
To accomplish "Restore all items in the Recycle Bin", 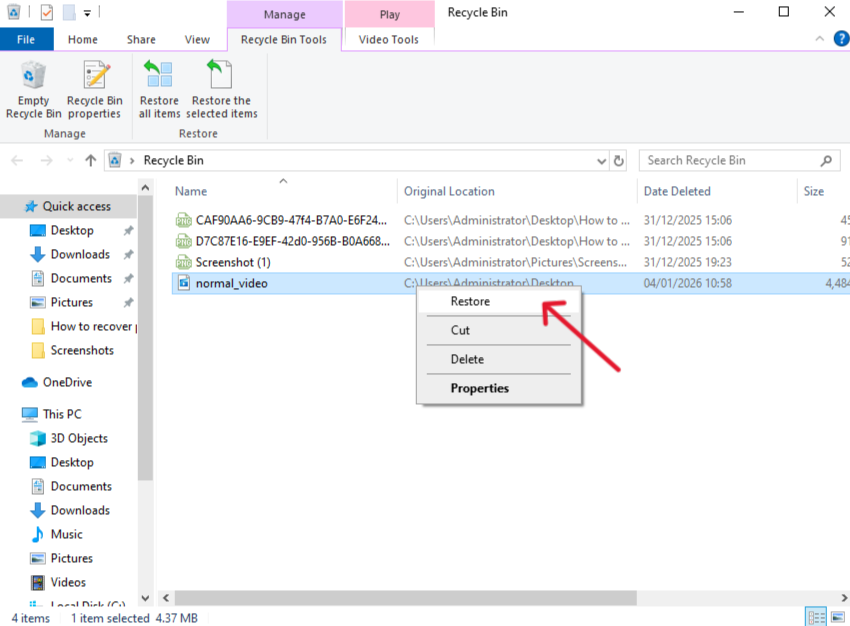I will point(158,90).
